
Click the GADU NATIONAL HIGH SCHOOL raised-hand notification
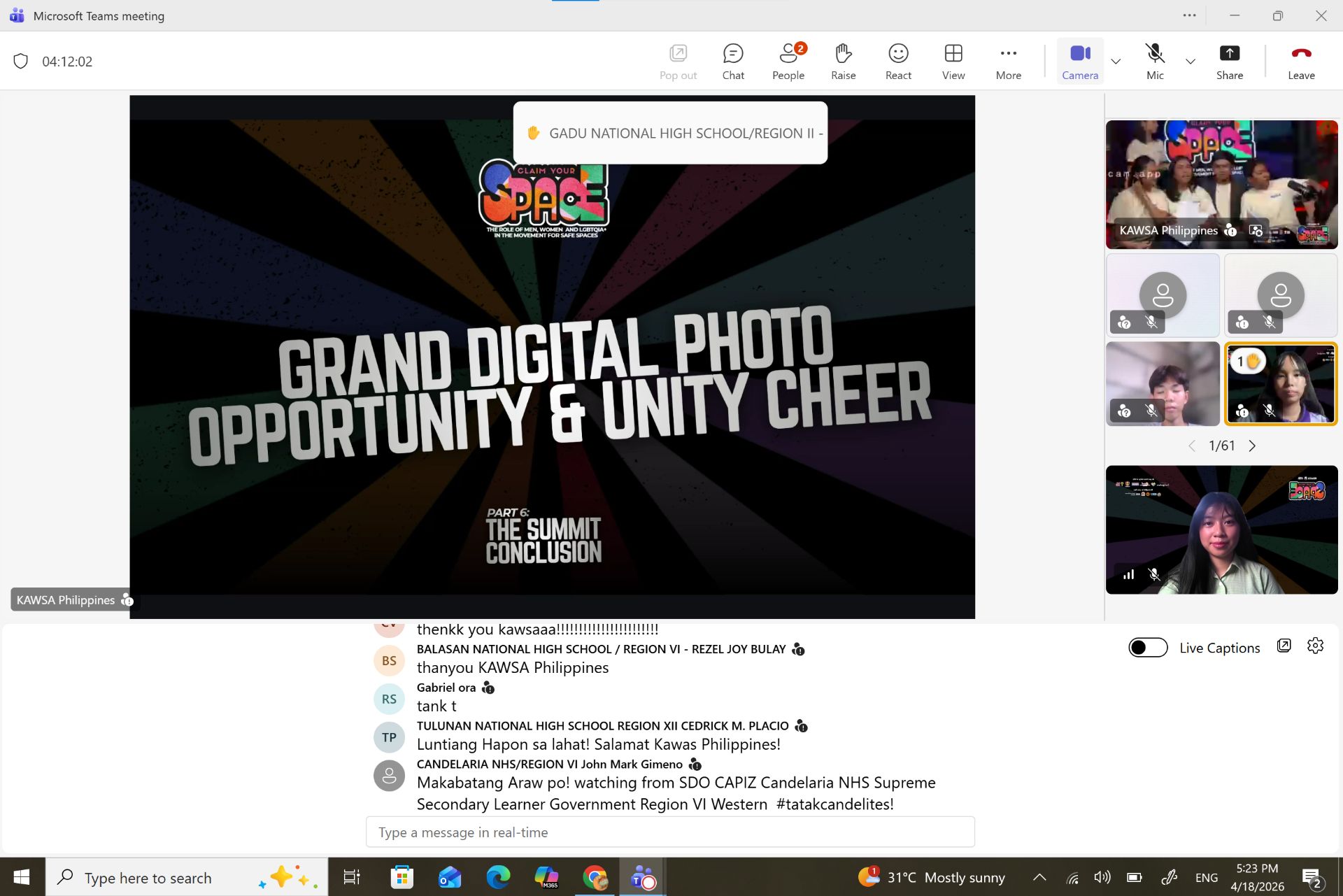tap(670, 133)
